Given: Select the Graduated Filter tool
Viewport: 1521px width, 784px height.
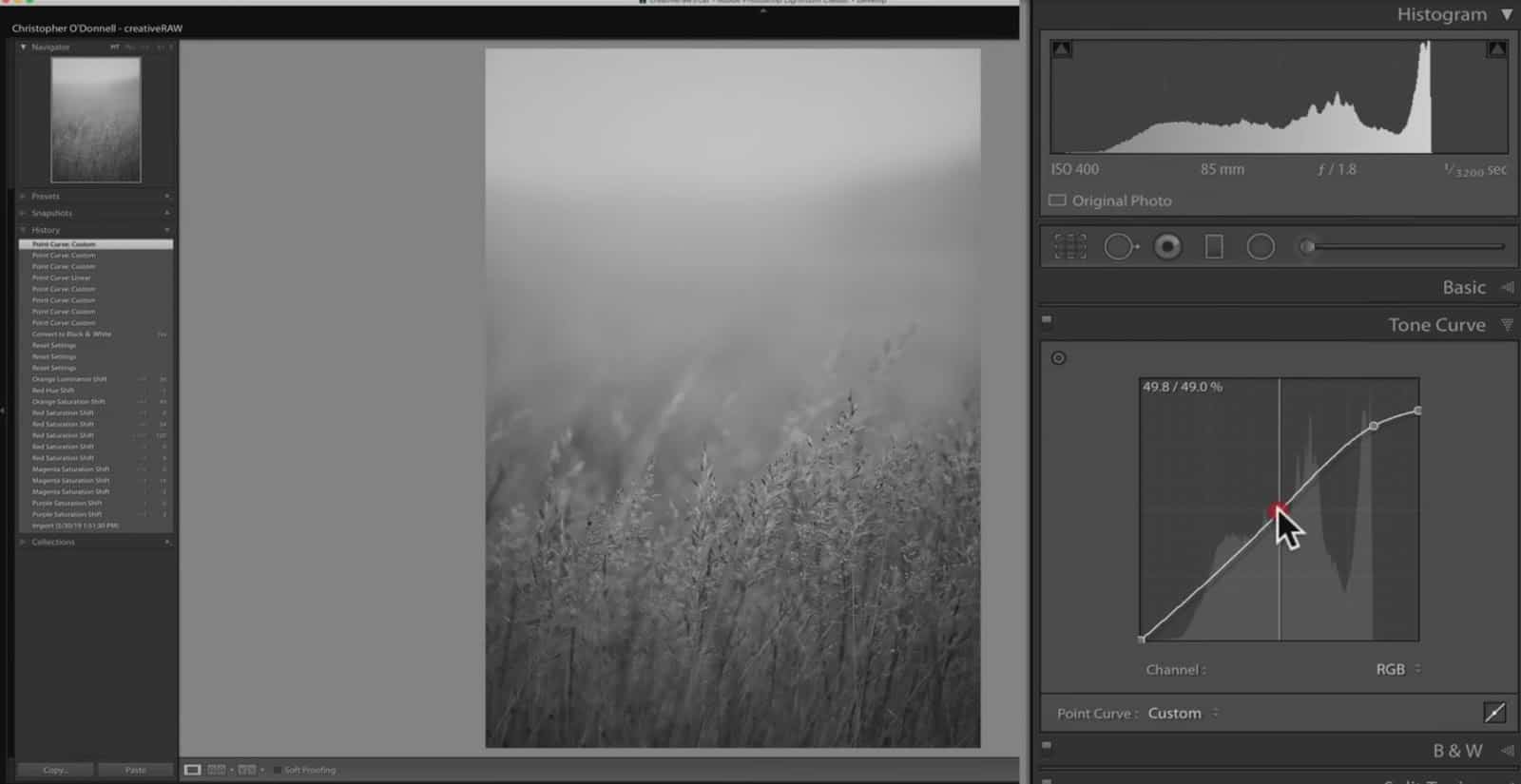Looking at the screenshot, I should 1214,247.
